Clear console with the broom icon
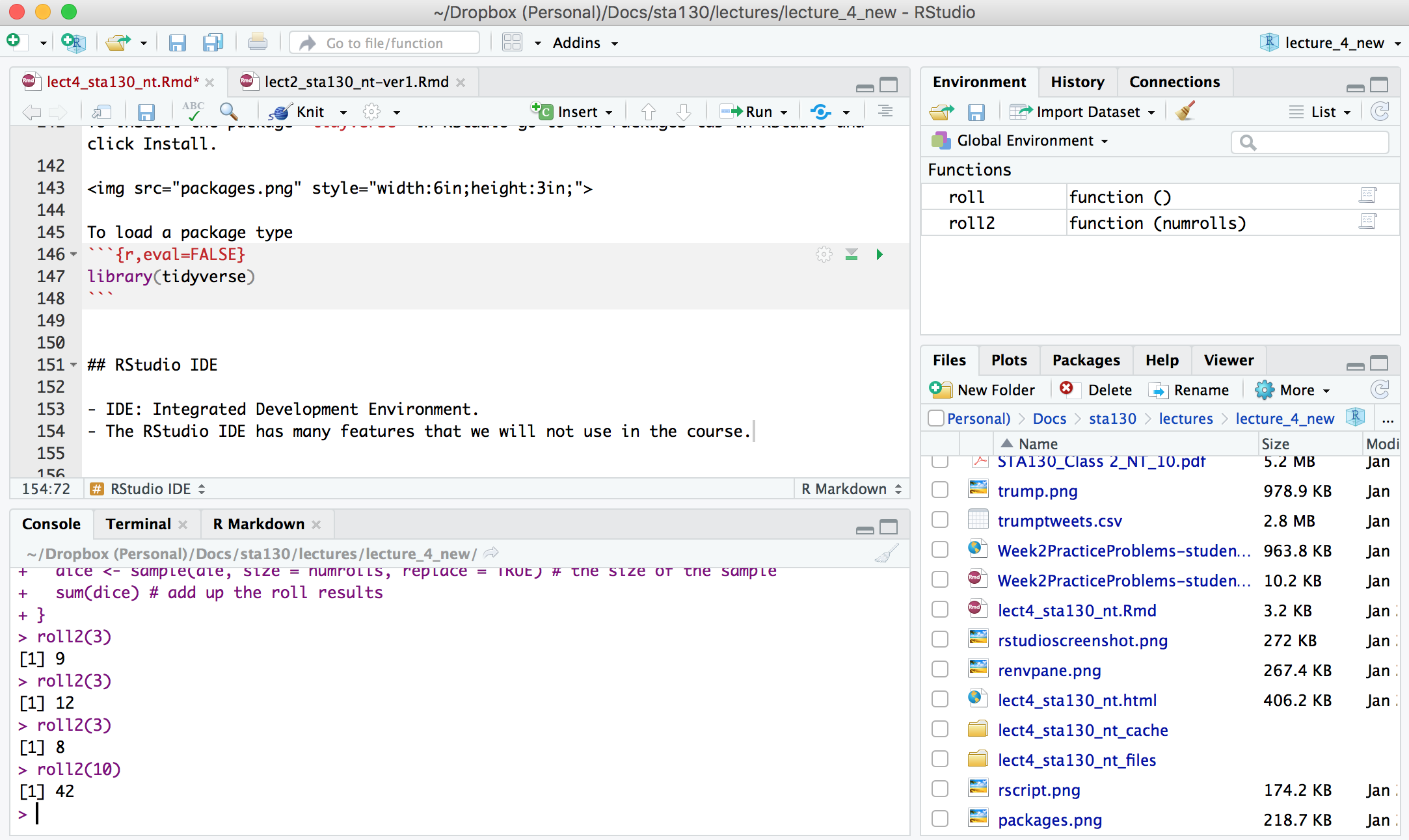Image resolution: width=1409 pixels, height=840 pixels. click(886, 553)
